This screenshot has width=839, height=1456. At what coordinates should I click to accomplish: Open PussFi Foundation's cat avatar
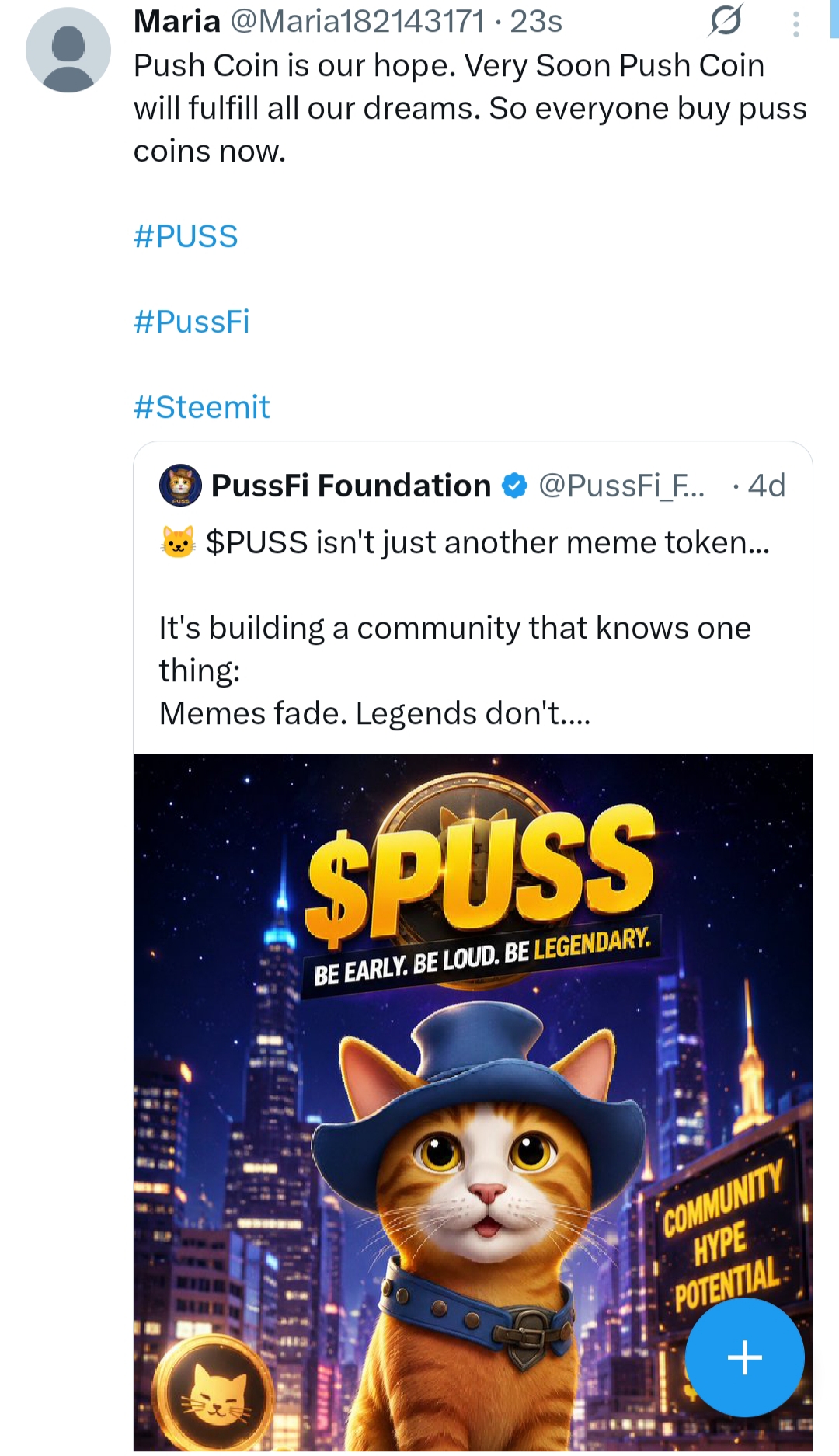(x=180, y=486)
